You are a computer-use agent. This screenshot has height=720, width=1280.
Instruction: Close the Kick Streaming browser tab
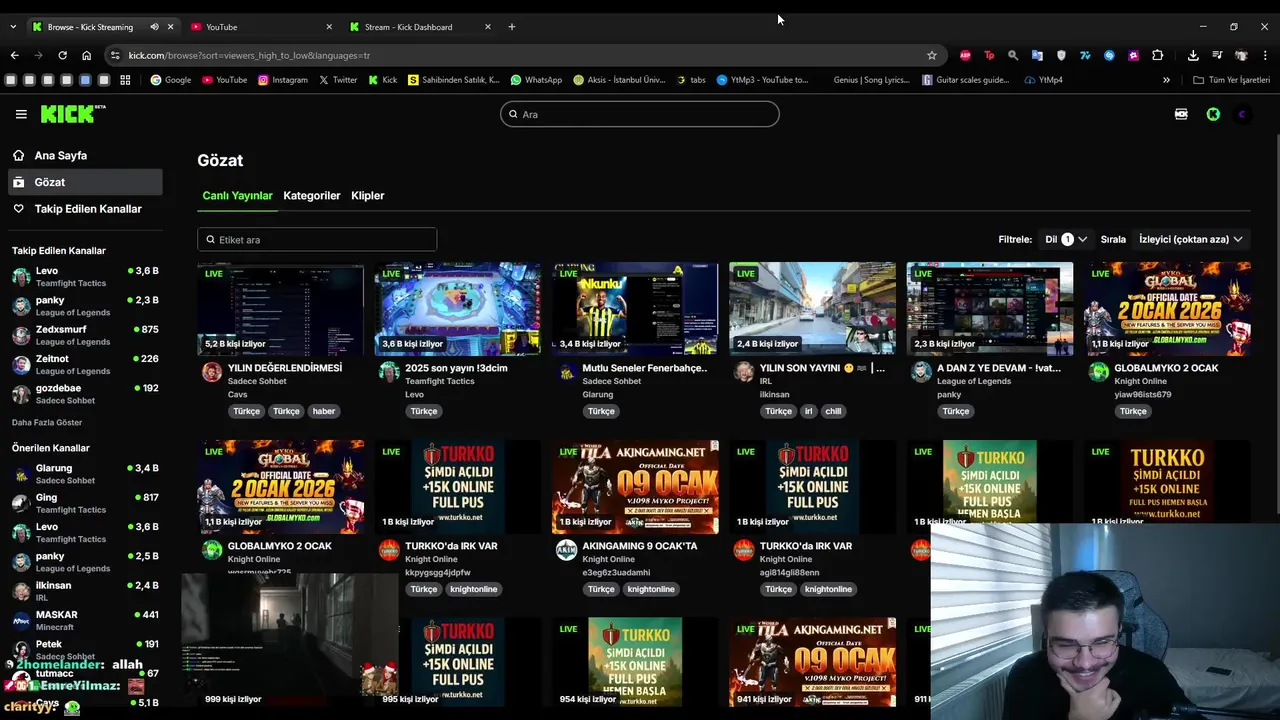(x=170, y=27)
